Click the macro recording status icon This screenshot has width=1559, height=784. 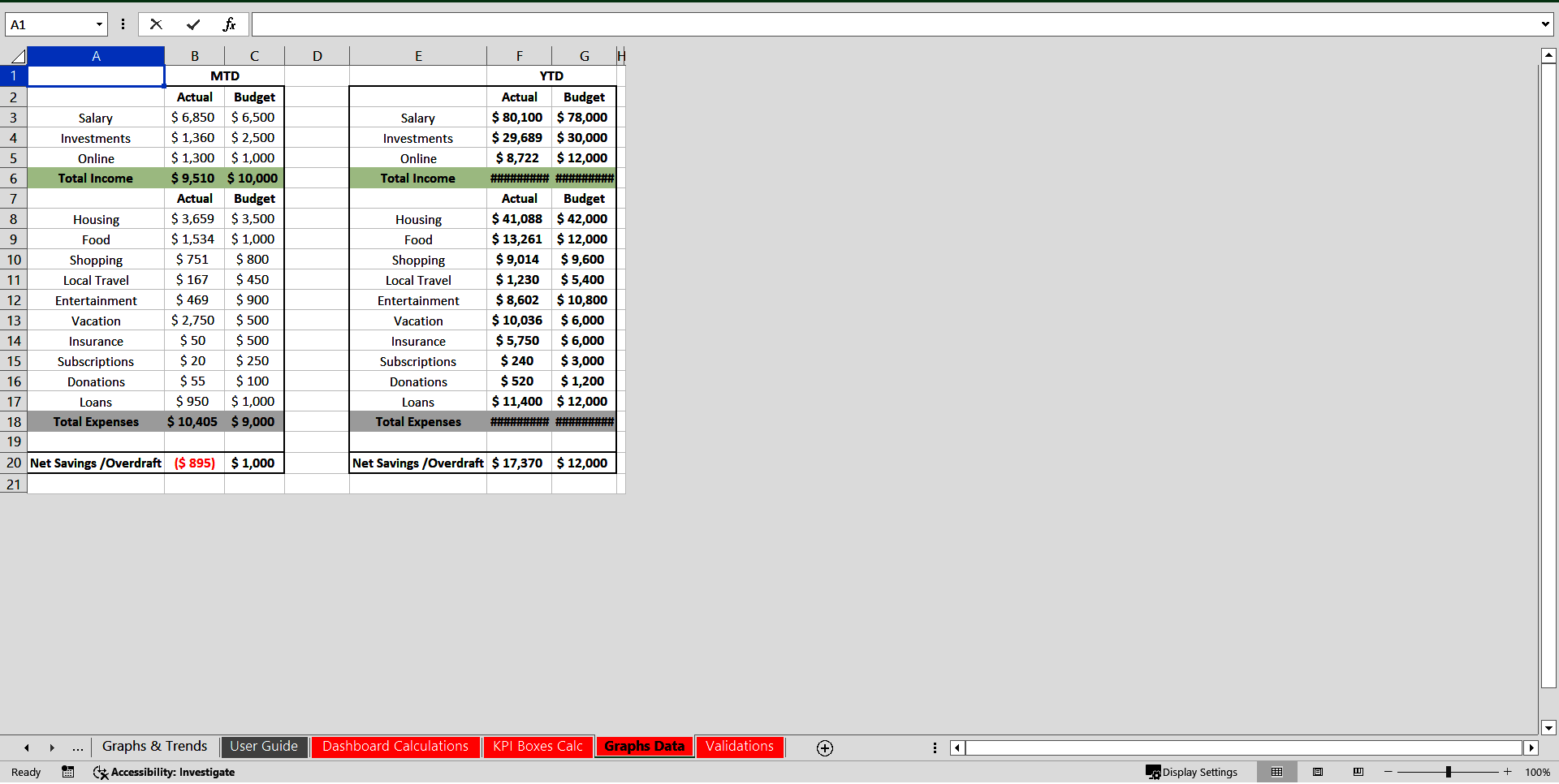pos(68,772)
